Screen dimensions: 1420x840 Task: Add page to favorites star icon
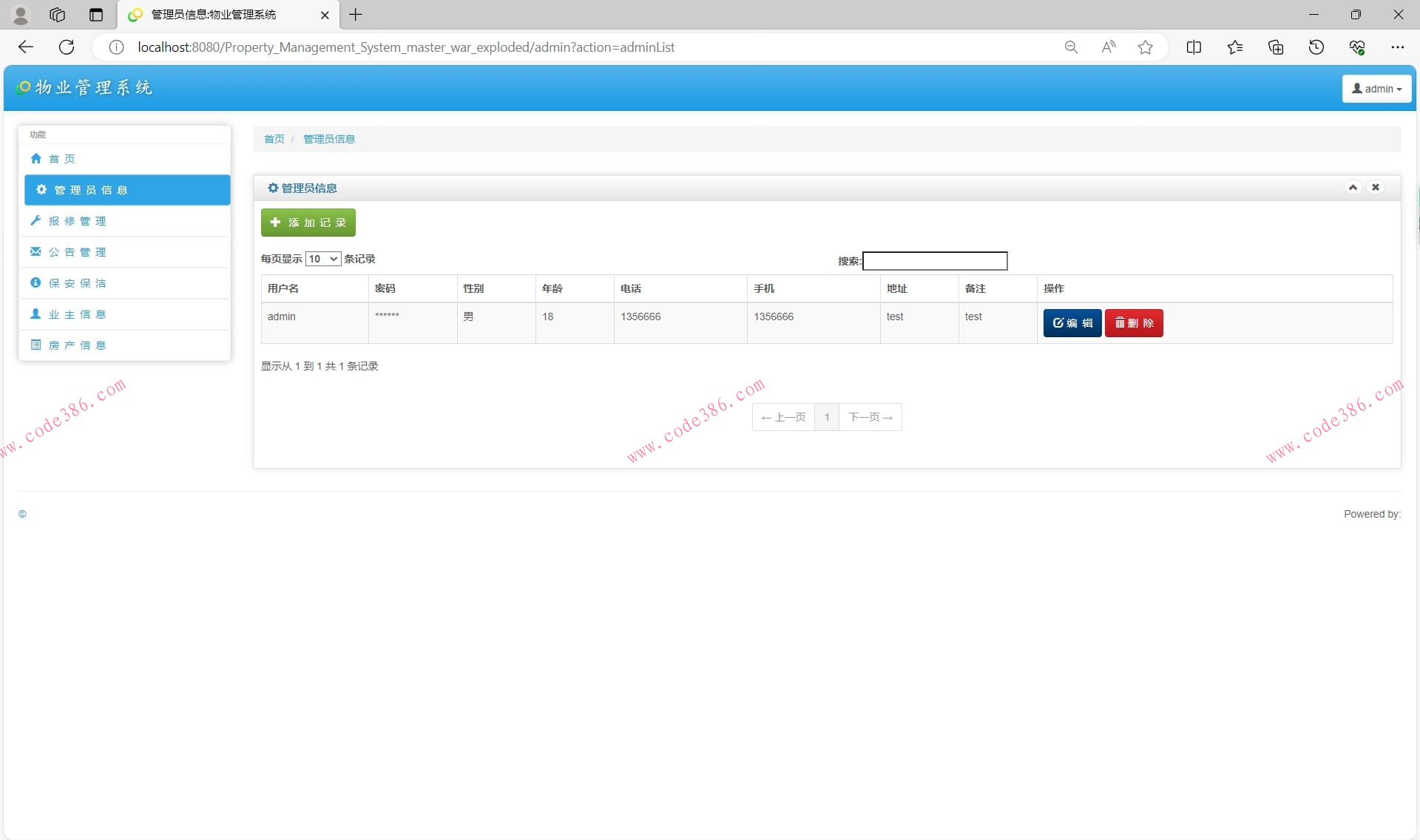click(x=1145, y=47)
